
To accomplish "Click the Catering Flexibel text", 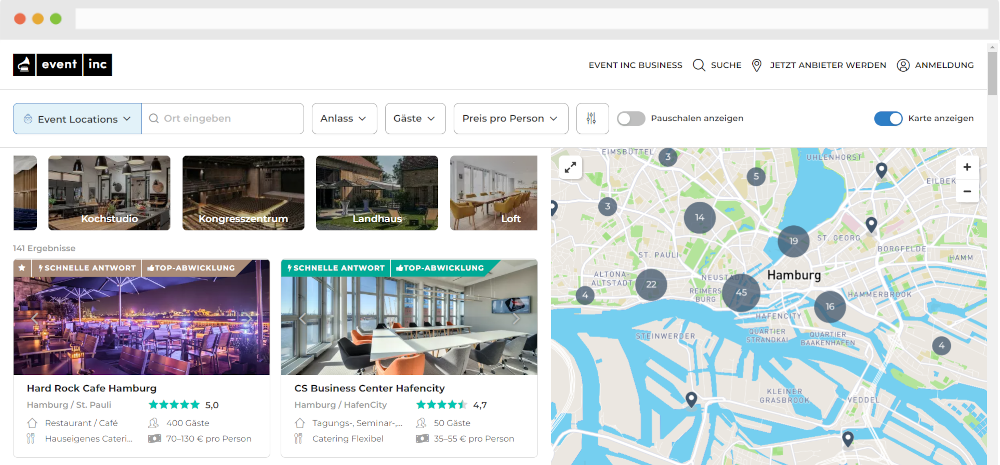I will 348,439.
